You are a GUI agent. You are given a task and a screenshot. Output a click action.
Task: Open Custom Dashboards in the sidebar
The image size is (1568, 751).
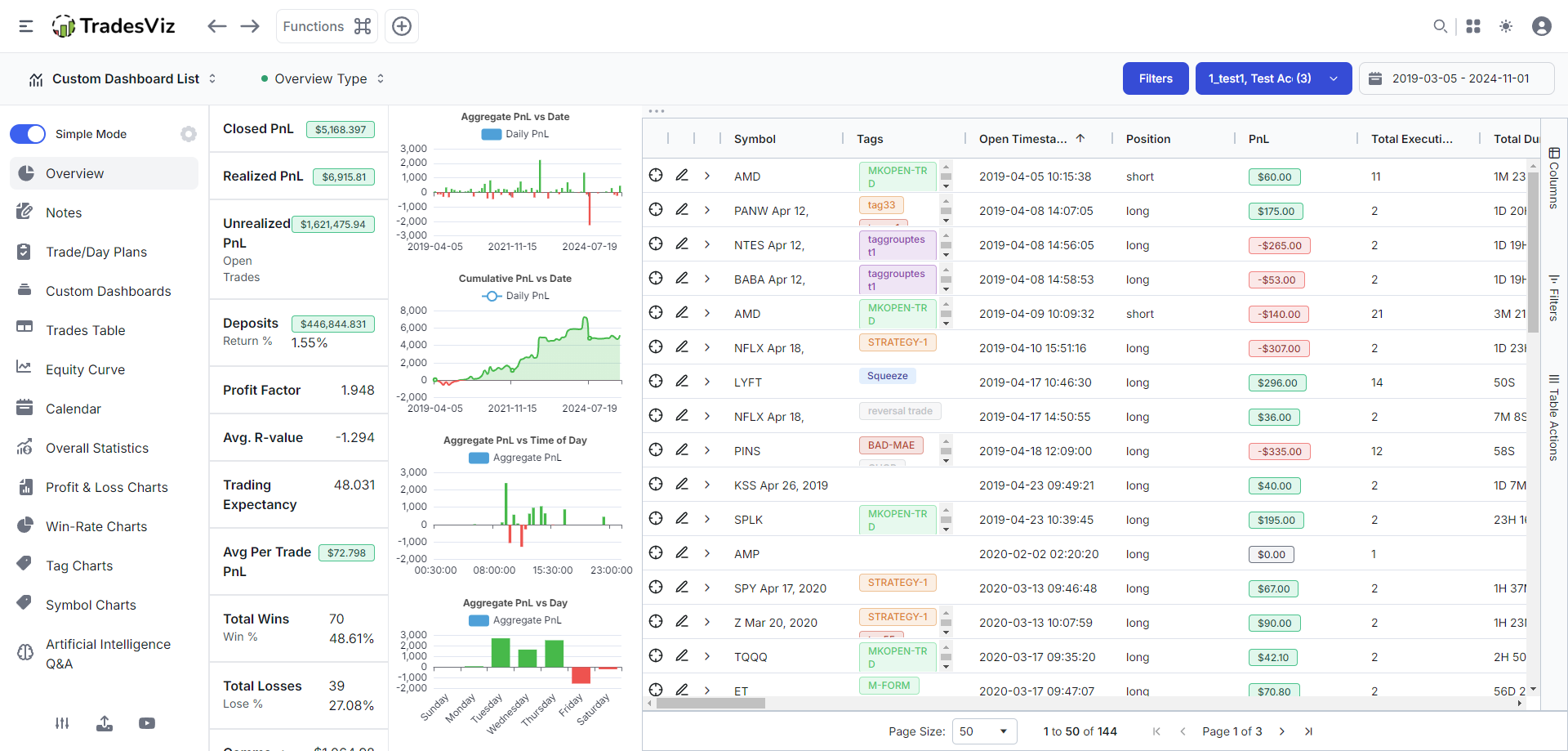[104, 291]
